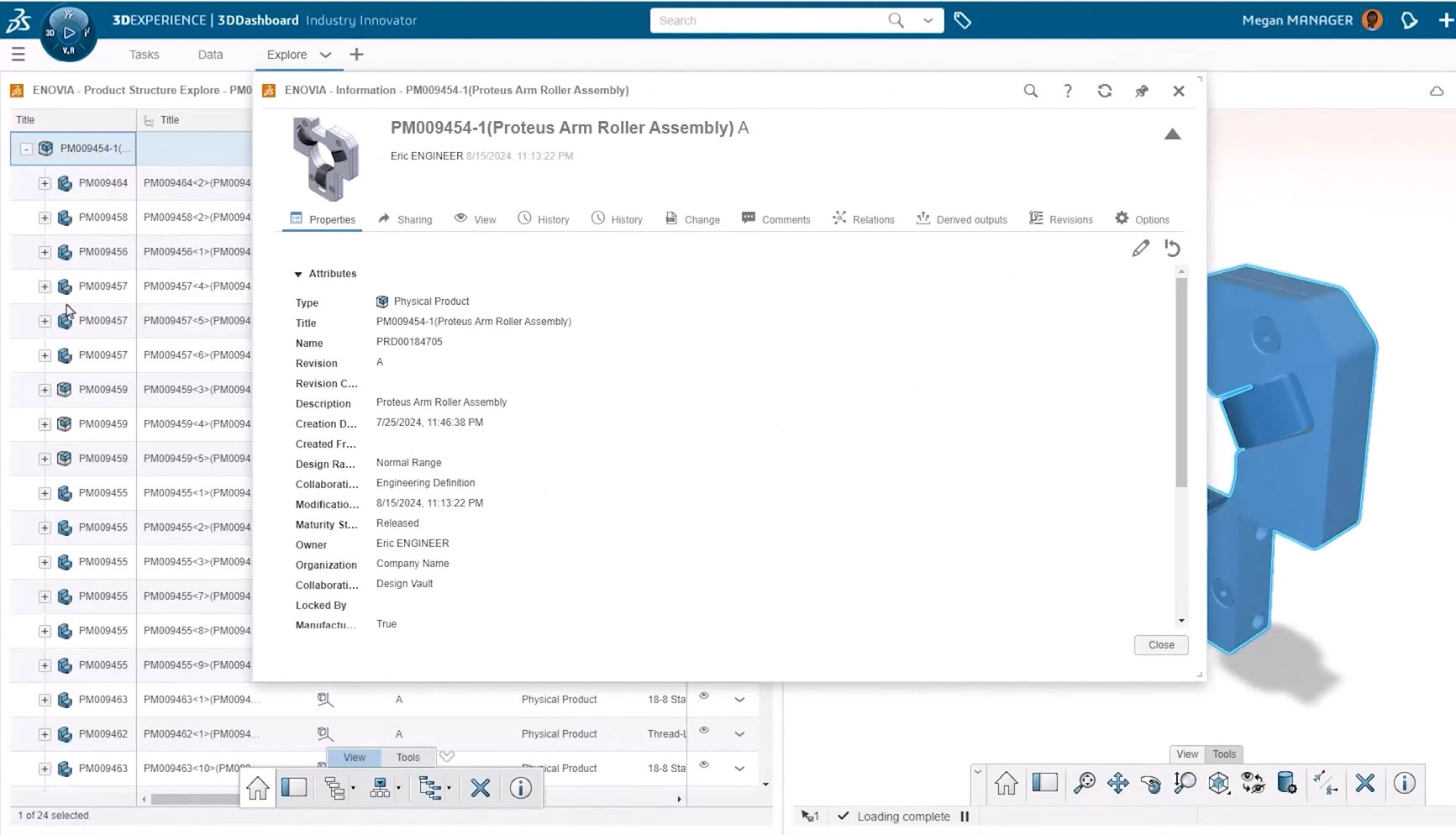The image size is (1456, 835).
Task: Pause loading with the status bar pause icon
Action: (965, 817)
